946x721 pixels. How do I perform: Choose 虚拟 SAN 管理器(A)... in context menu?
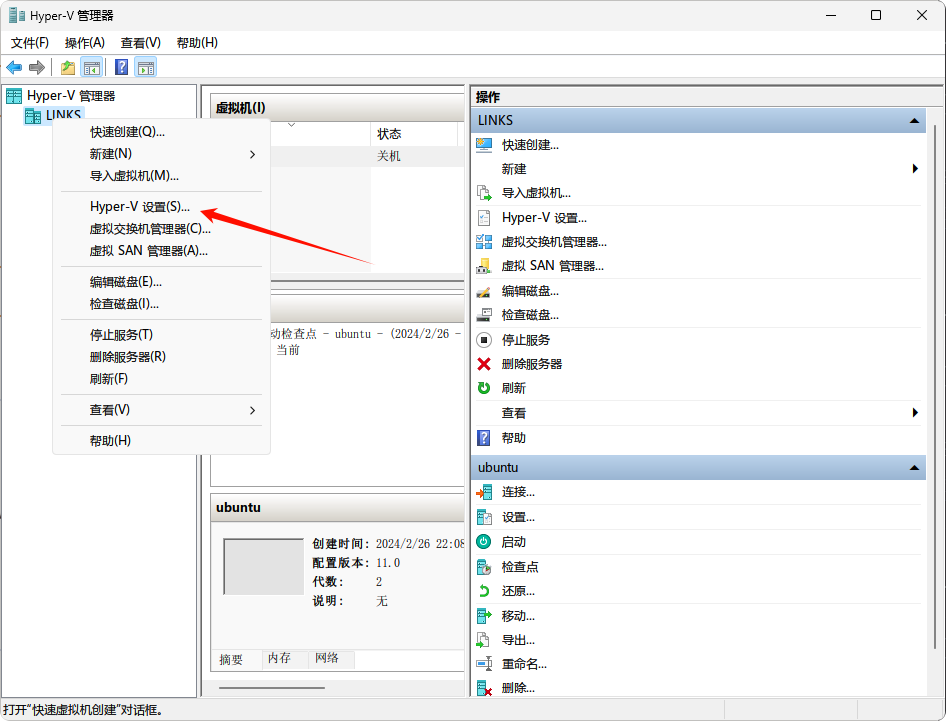(162, 251)
